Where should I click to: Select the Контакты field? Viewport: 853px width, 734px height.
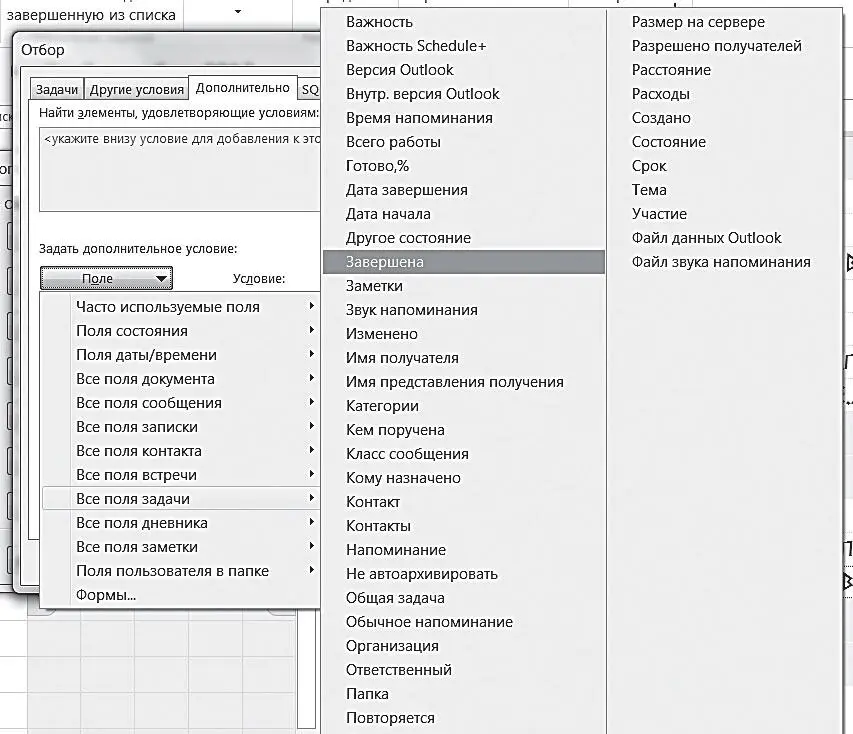(463, 525)
